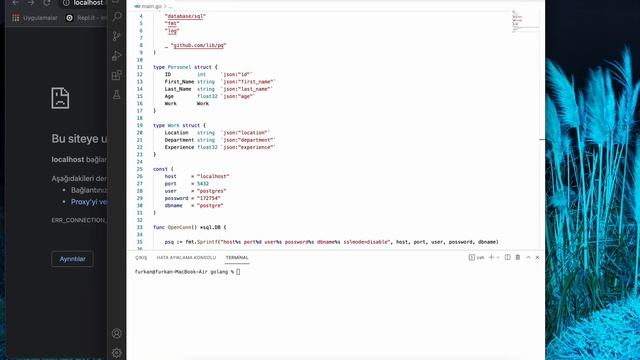The height and width of the screenshot is (360, 640).
Task: Click the minimap at the editor's right edge
Action: 525,21
